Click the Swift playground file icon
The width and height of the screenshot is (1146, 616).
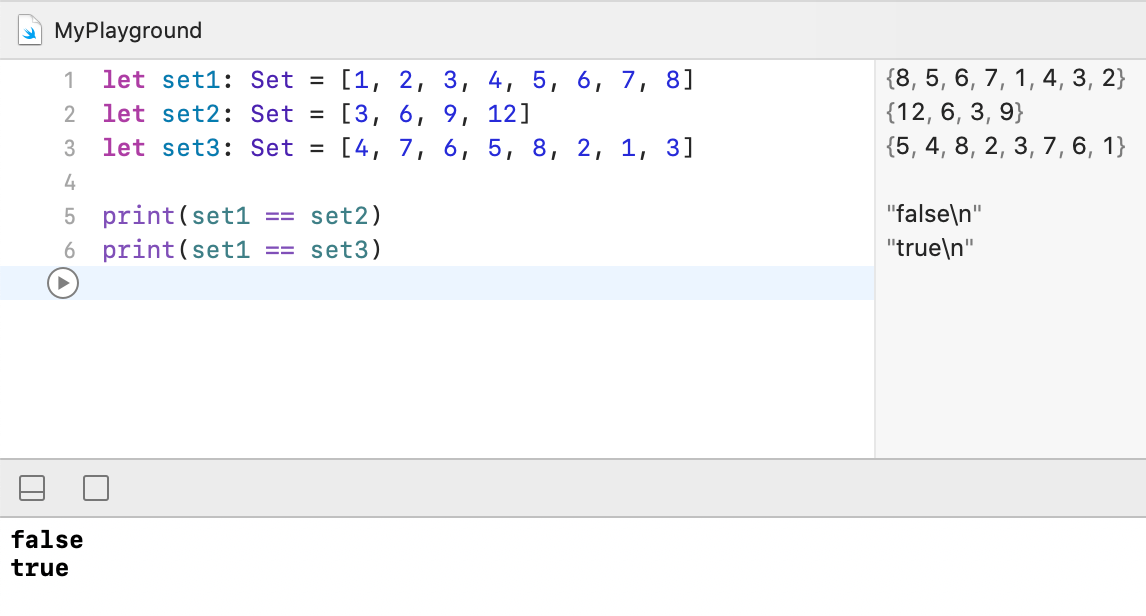pos(31,31)
